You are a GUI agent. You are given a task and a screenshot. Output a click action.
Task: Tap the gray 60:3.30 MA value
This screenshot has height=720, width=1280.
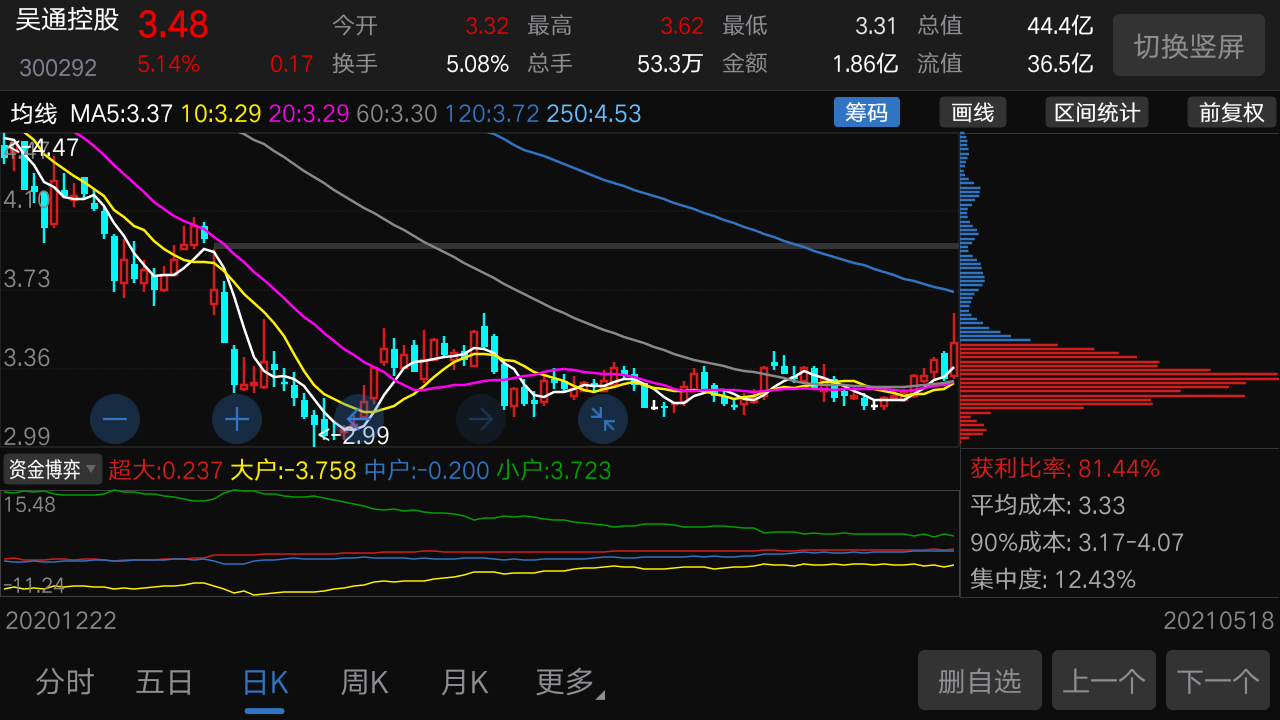397,113
